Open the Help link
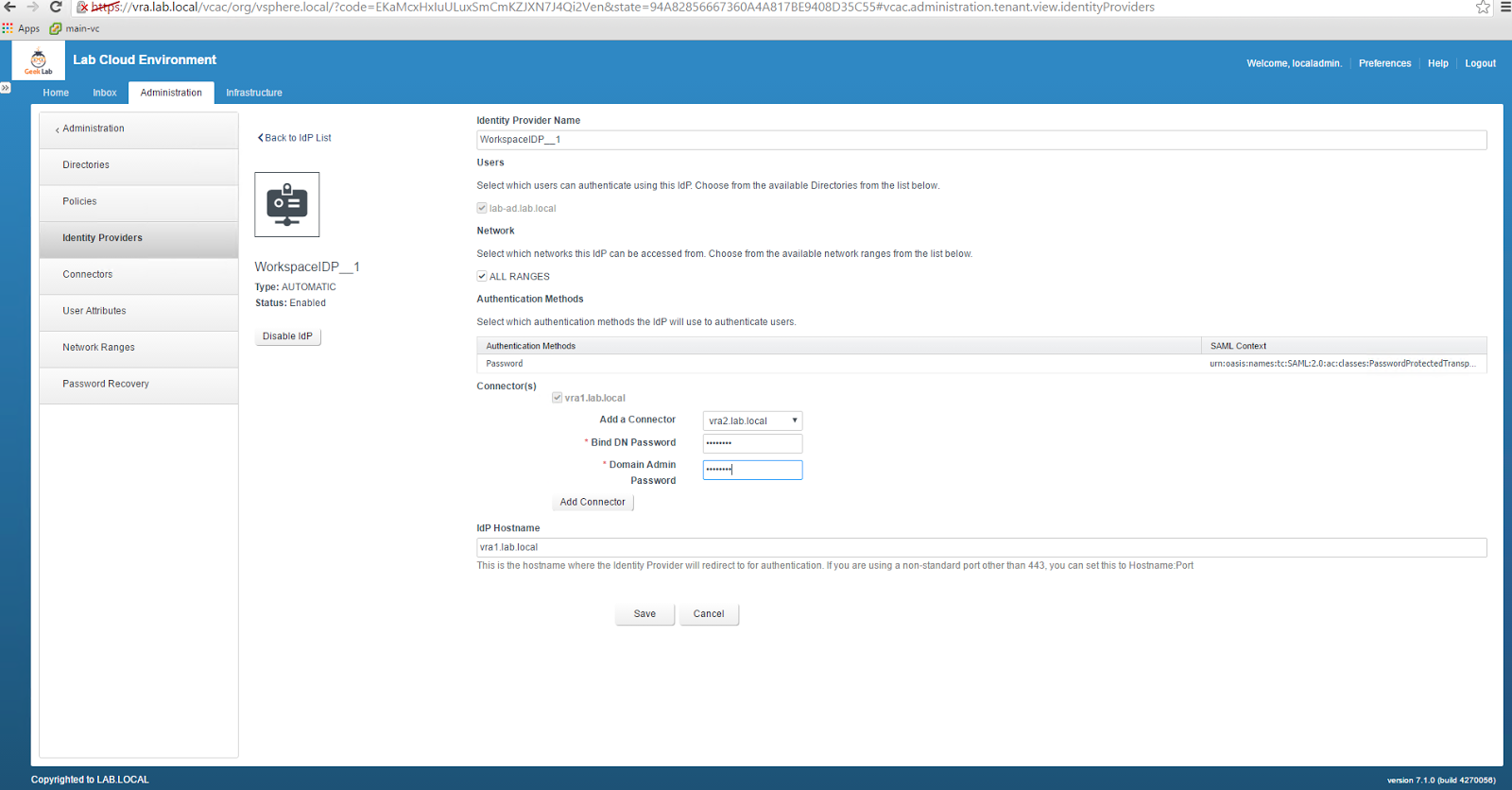Screen dimensions: 1512x790 coord(1437,63)
